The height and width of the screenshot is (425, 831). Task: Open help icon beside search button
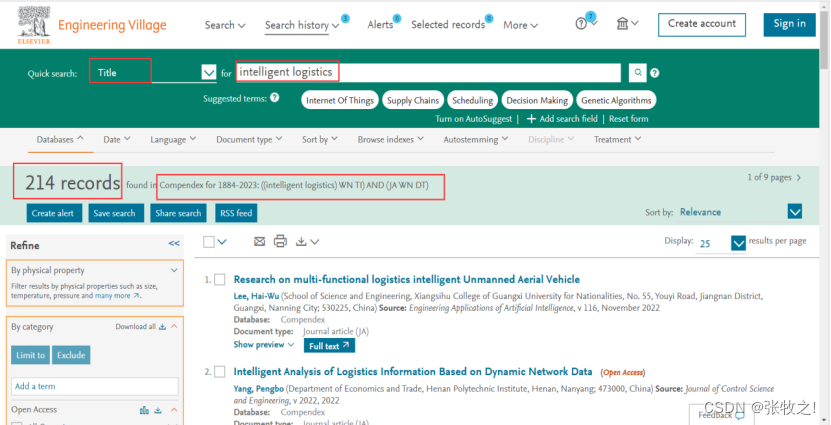pos(655,73)
